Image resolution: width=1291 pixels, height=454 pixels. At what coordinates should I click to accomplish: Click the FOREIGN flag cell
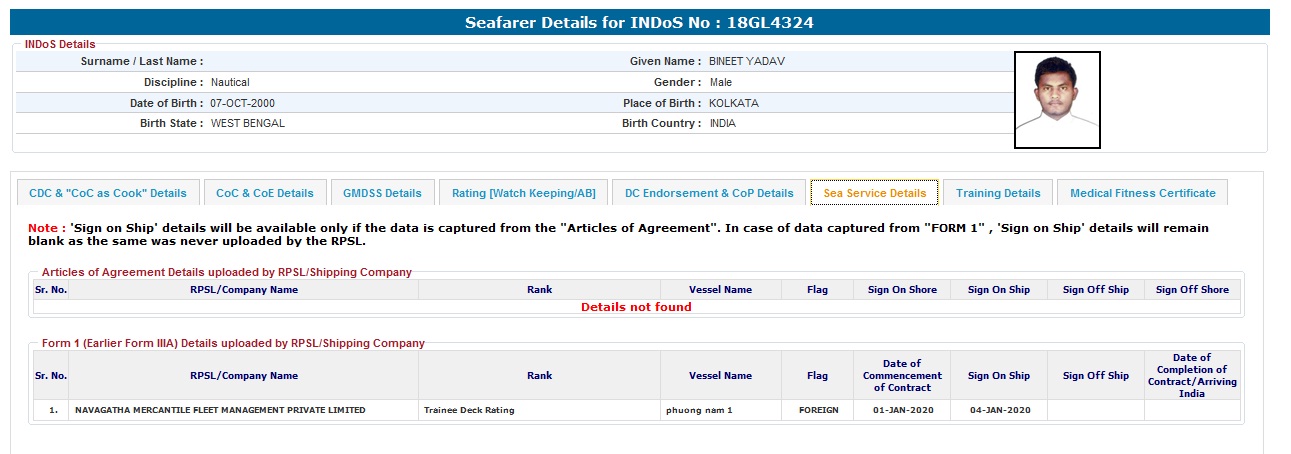818,410
